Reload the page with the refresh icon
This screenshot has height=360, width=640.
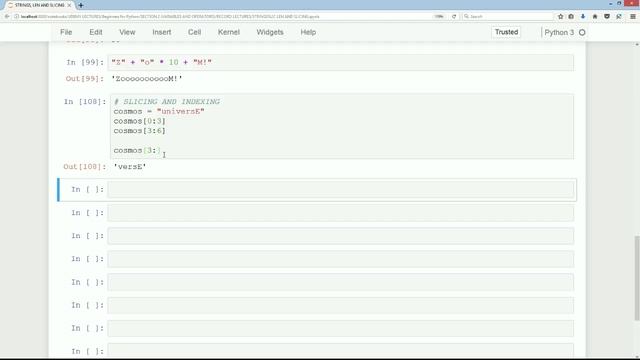pyautogui.click(x=454, y=16)
